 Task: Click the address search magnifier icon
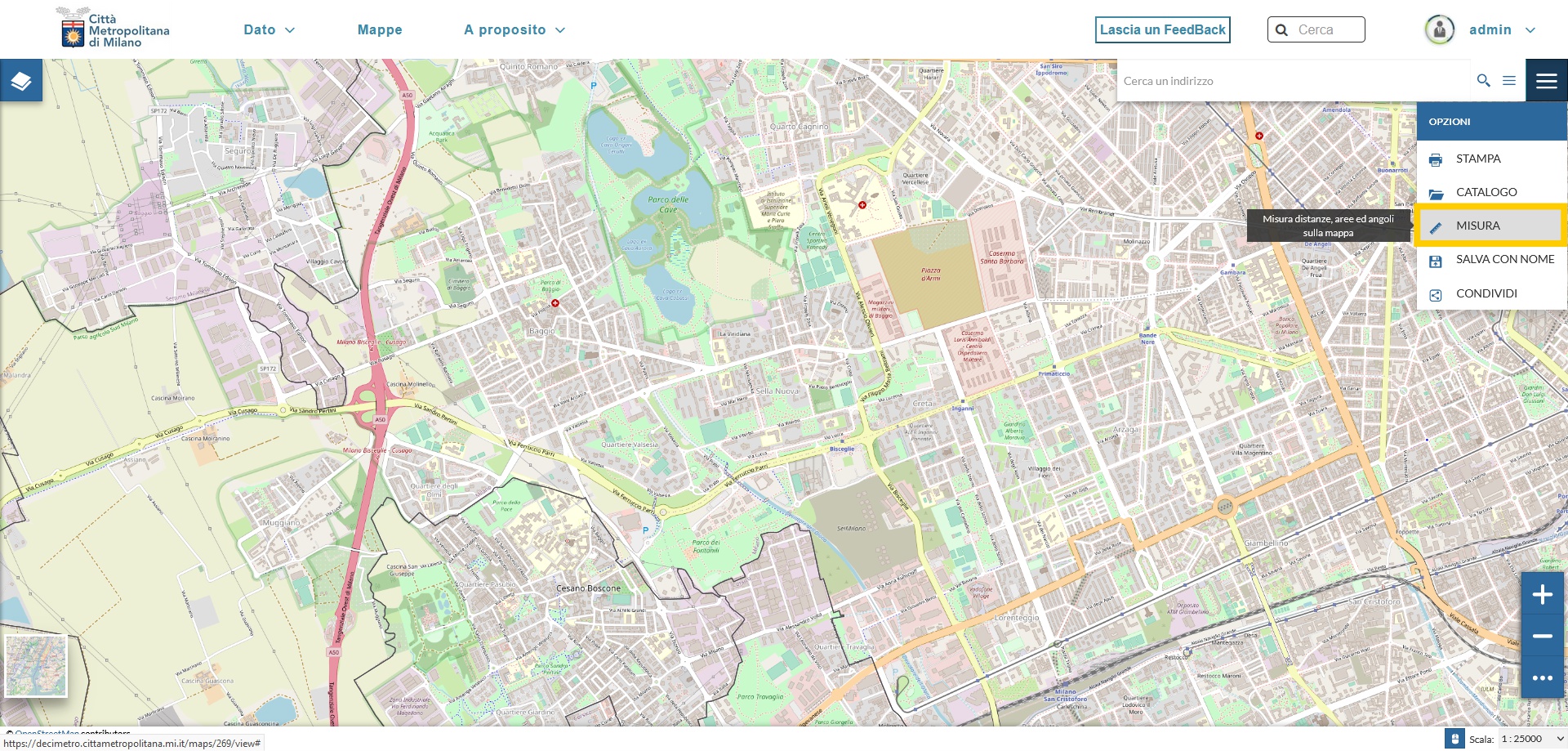tap(1483, 80)
